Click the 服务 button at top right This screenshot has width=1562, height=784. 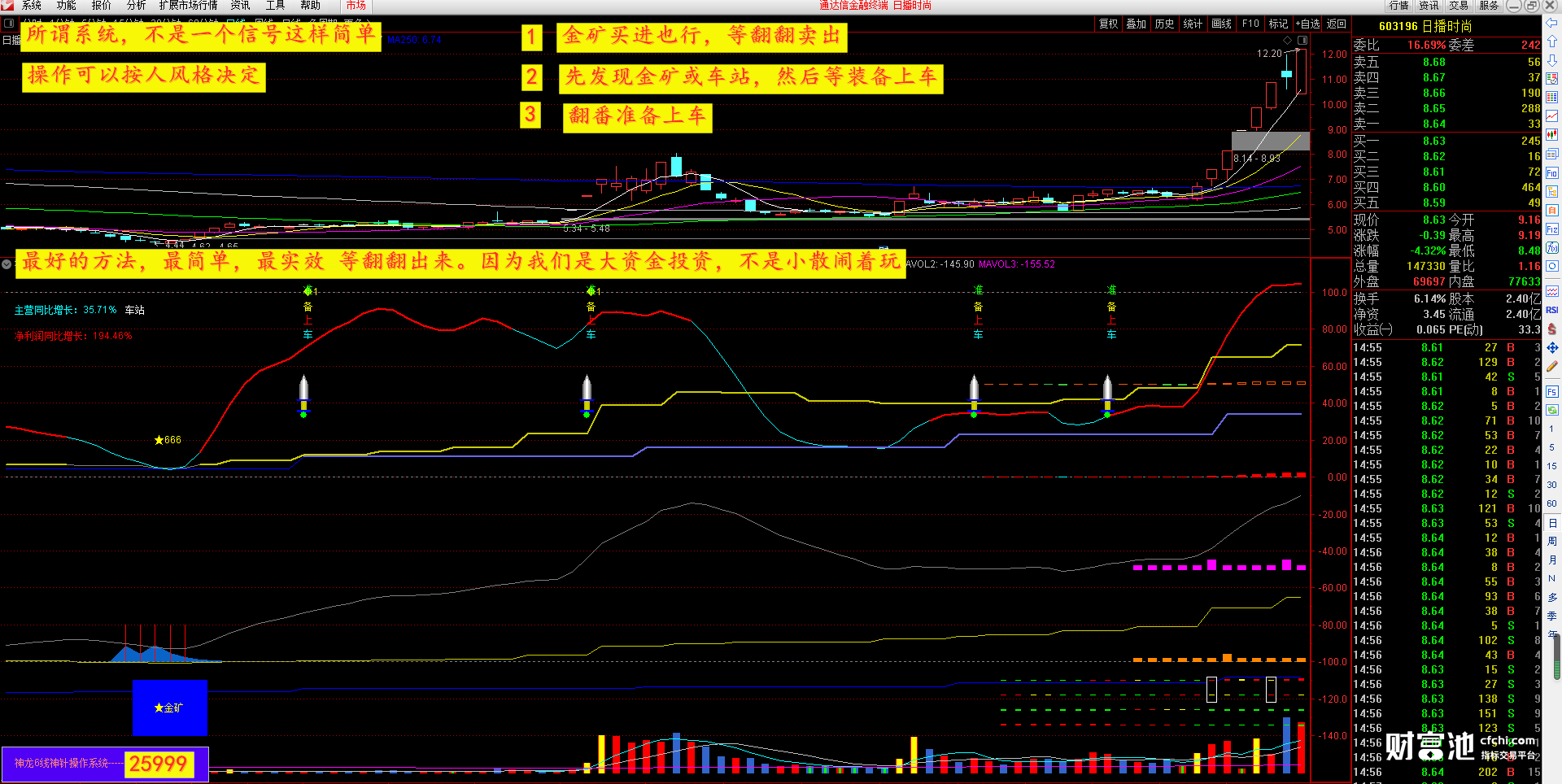click(x=1490, y=6)
